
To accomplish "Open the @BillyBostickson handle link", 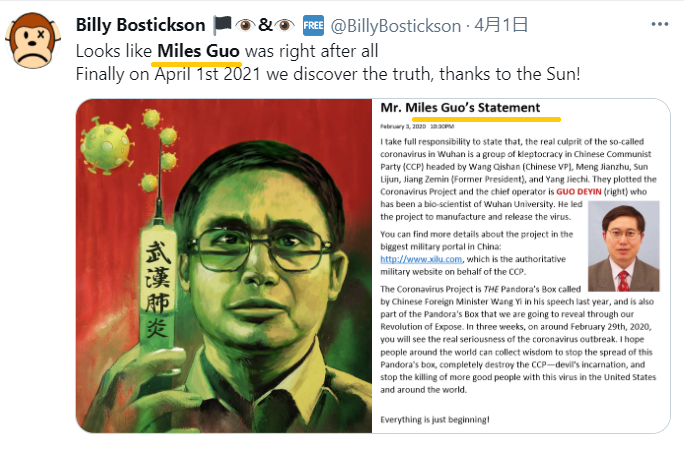I will click(396, 26).
